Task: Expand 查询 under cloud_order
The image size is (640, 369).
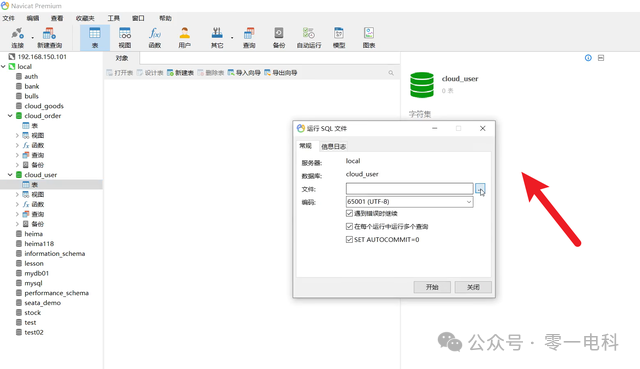Action: coord(17,155)
